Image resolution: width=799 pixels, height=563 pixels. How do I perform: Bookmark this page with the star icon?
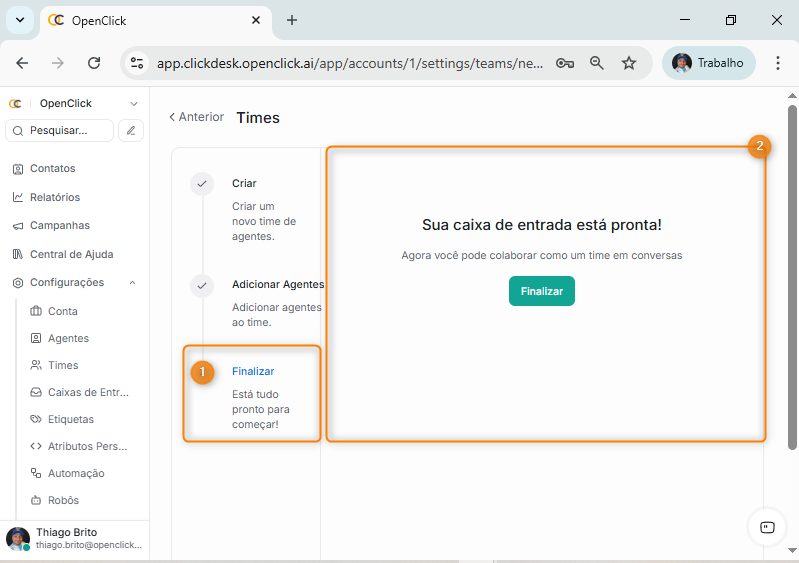629,63
